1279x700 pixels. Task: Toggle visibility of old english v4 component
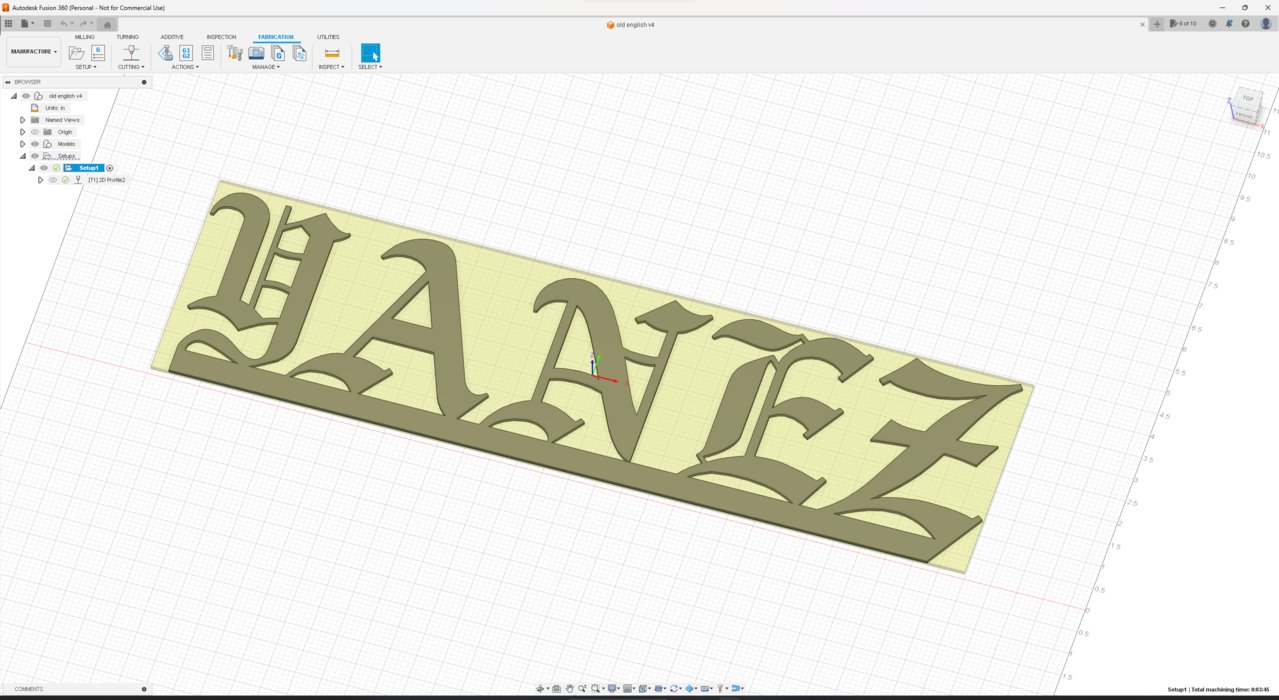[26, 96]
